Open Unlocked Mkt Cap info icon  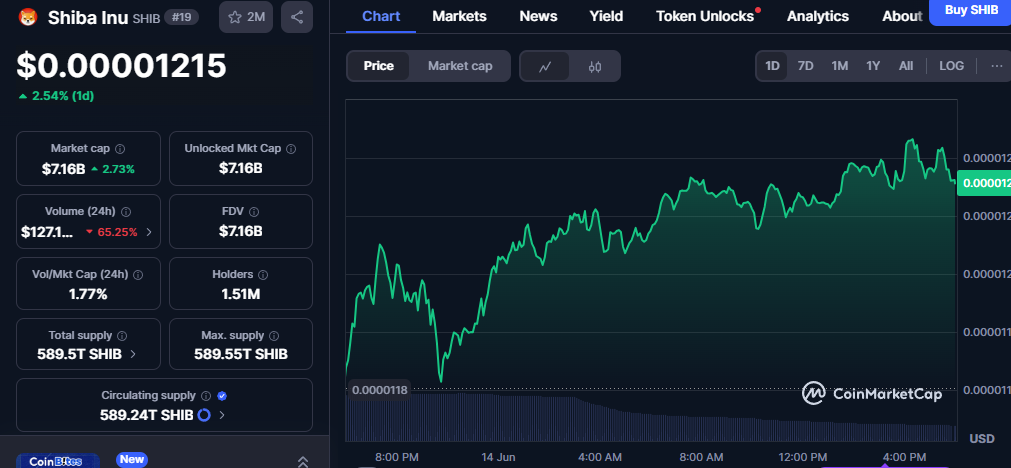[291, 149]
